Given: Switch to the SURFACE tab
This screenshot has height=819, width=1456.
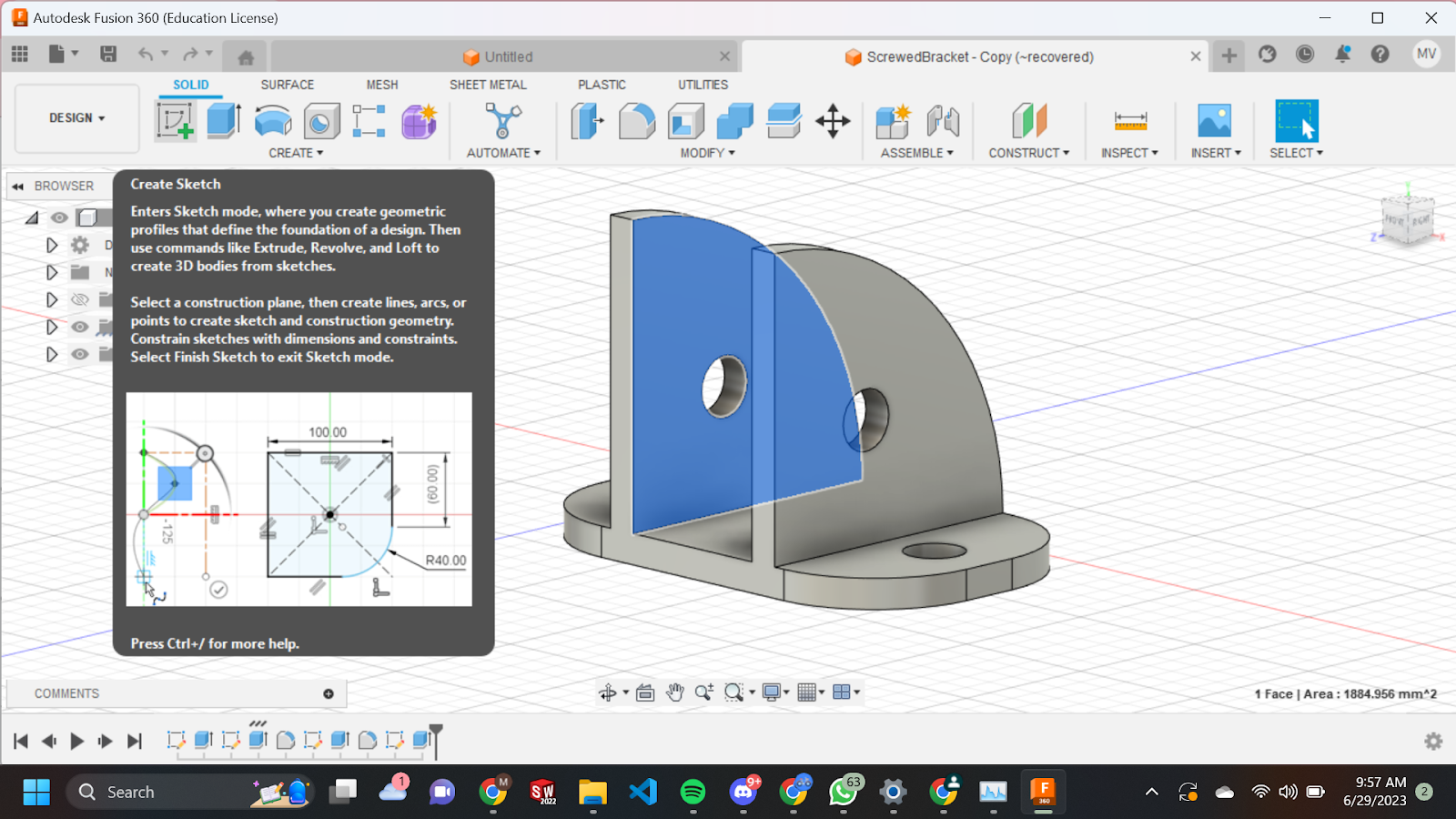Looking at the screenshot, I should [288, 85].
